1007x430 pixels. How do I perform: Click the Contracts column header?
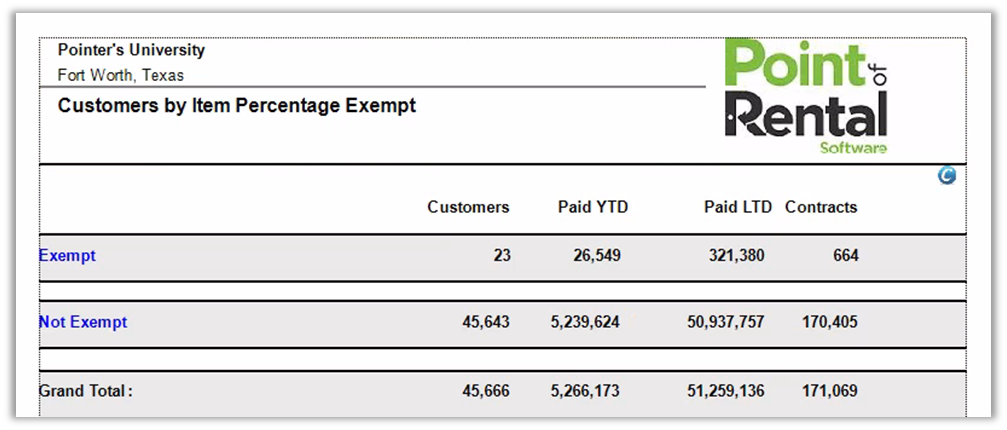tap(821, 208)
